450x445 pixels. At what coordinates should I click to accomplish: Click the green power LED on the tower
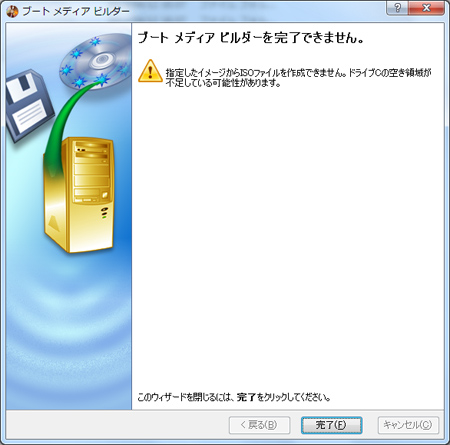coord(104,217)
